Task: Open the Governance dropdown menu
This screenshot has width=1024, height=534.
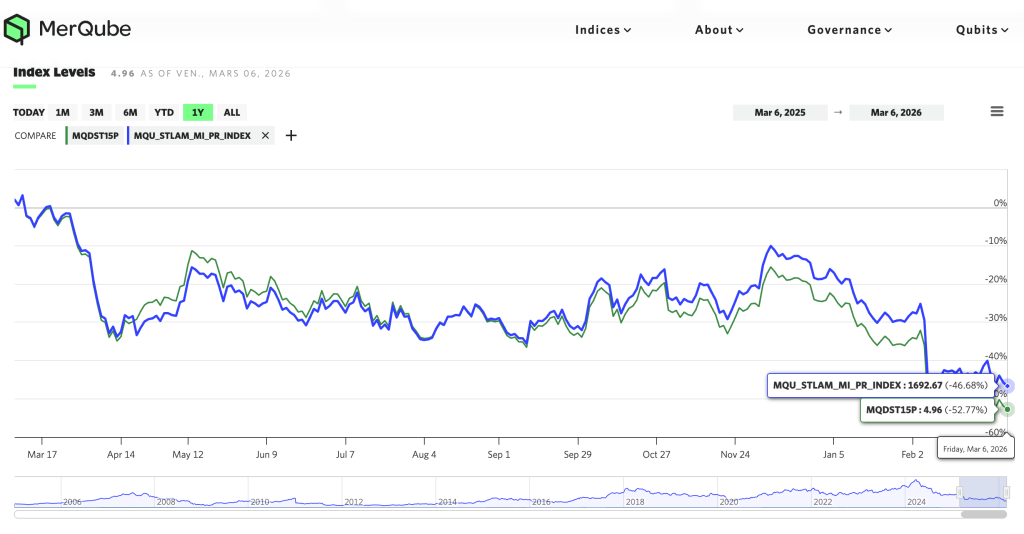Action: [x=850, y=30]
